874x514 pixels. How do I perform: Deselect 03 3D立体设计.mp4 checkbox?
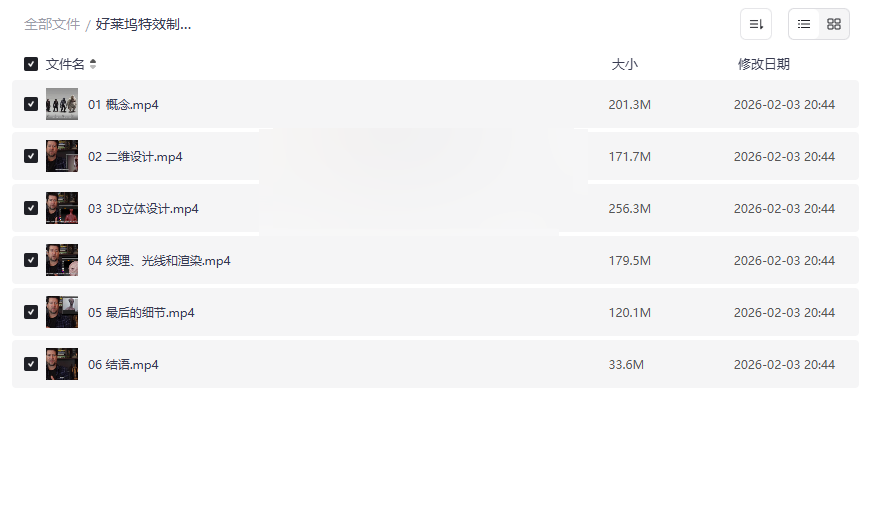click(x=31, y=208)
